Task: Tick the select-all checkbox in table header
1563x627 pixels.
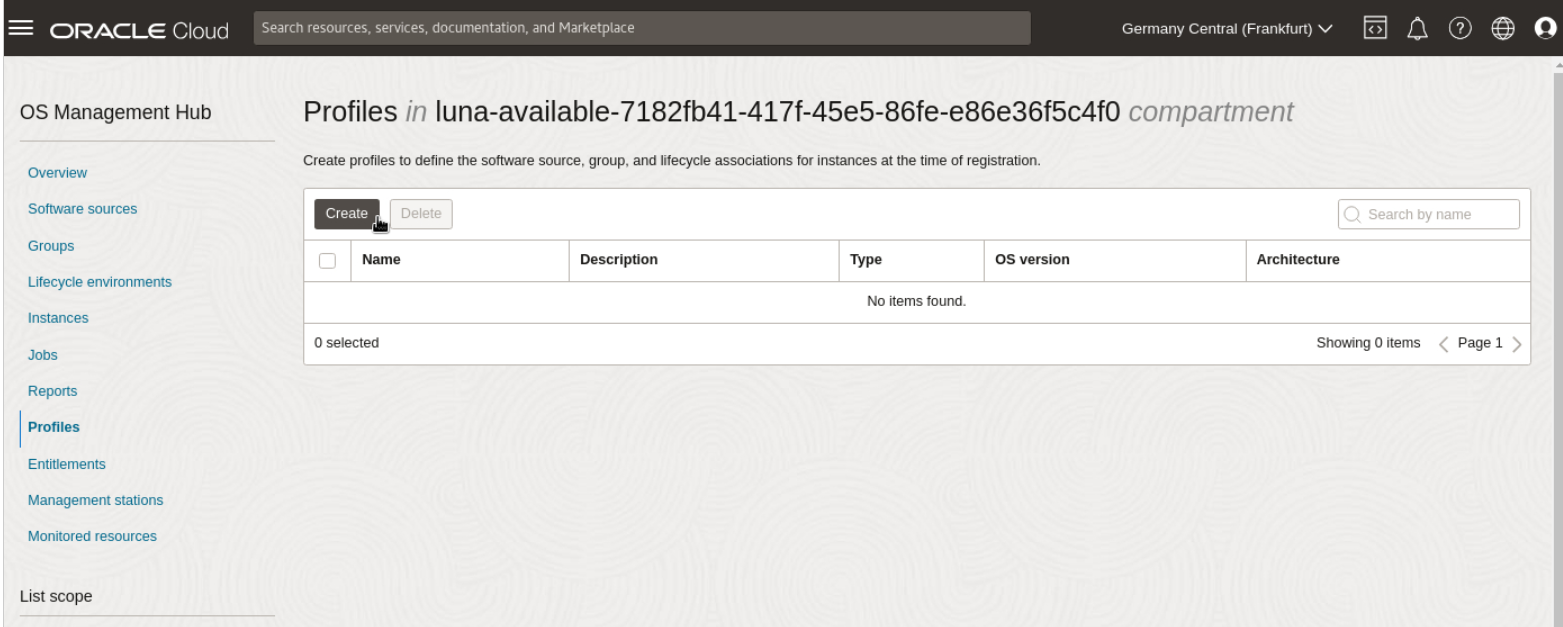Action: [326, 260]
